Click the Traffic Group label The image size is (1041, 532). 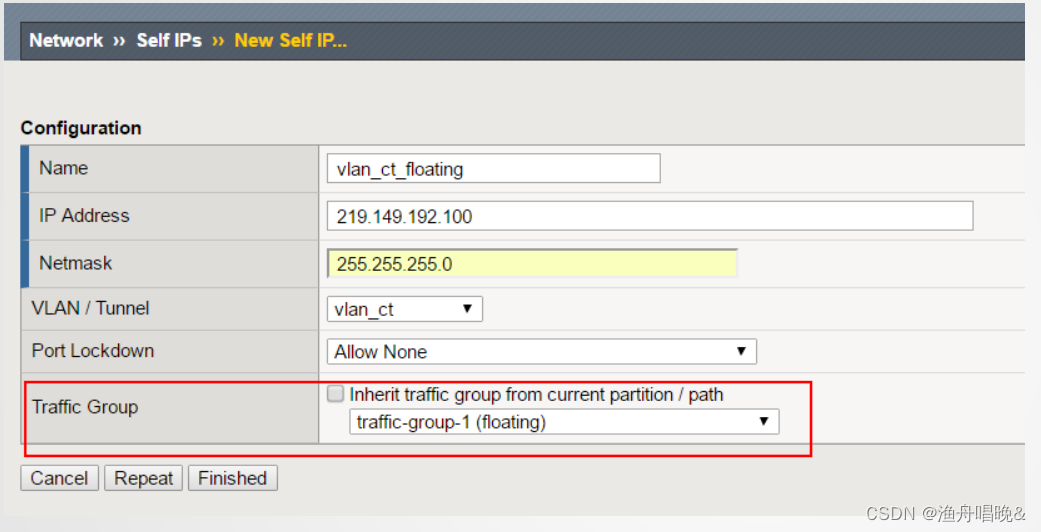coord(85,406)
